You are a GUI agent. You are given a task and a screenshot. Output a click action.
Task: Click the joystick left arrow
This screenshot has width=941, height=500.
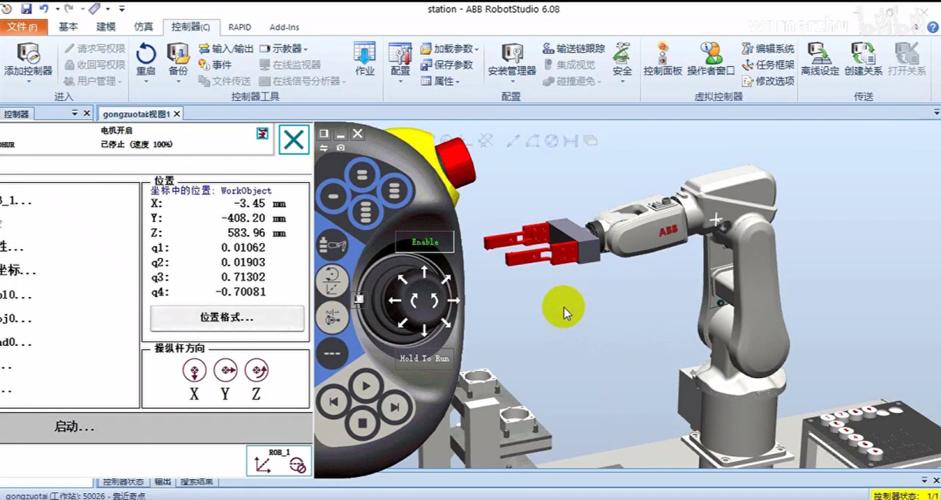[x=395, y=300]
